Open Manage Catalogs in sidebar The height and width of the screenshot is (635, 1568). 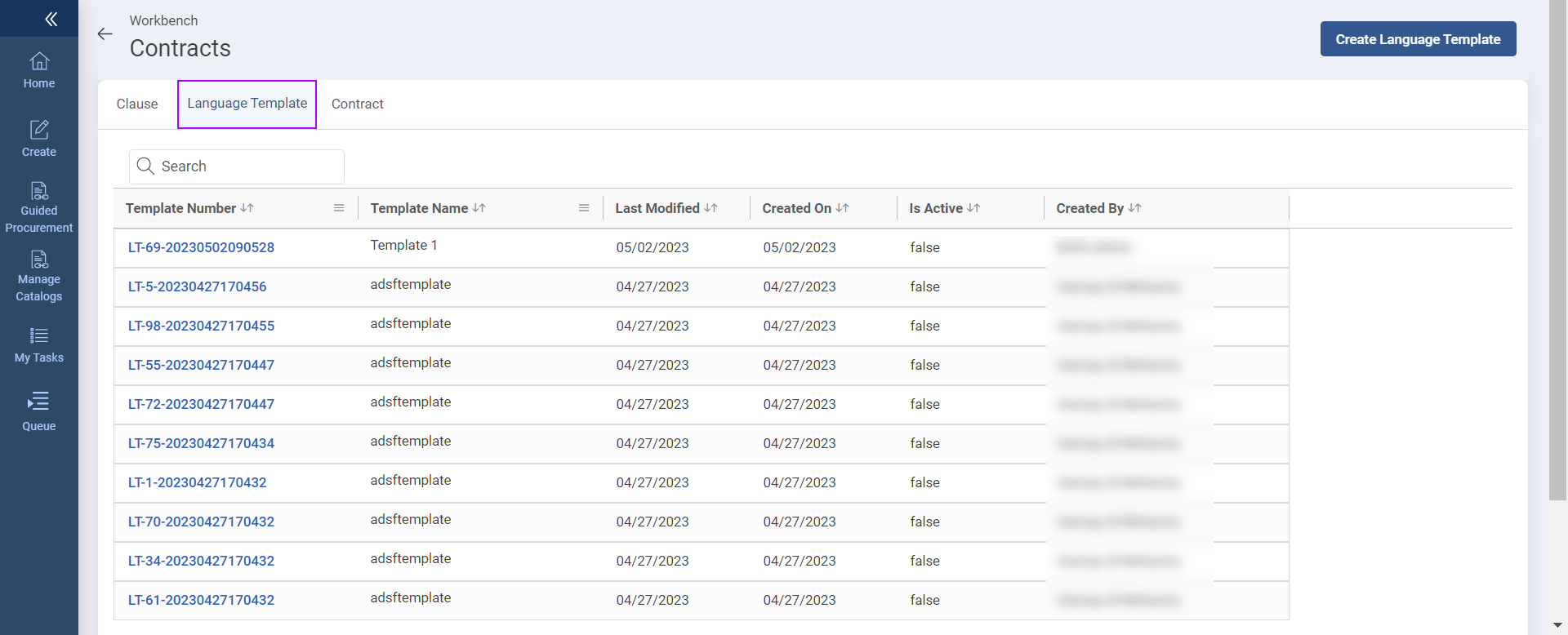39,277
